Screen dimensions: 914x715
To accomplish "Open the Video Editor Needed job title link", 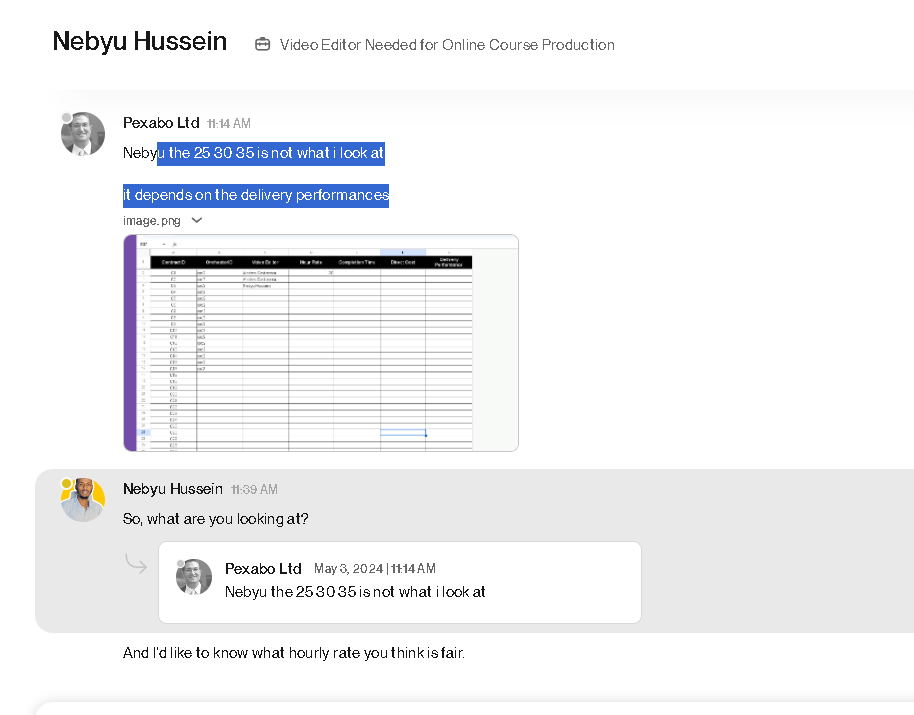I will pos(447,45).
